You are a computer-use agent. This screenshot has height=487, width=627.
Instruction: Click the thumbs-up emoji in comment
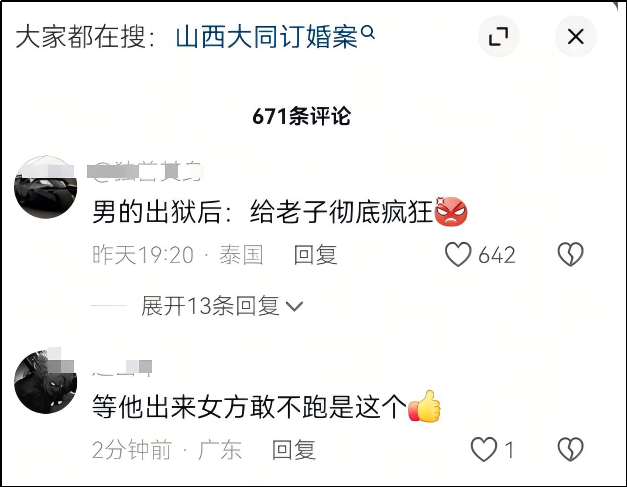[x=424, y=406]
